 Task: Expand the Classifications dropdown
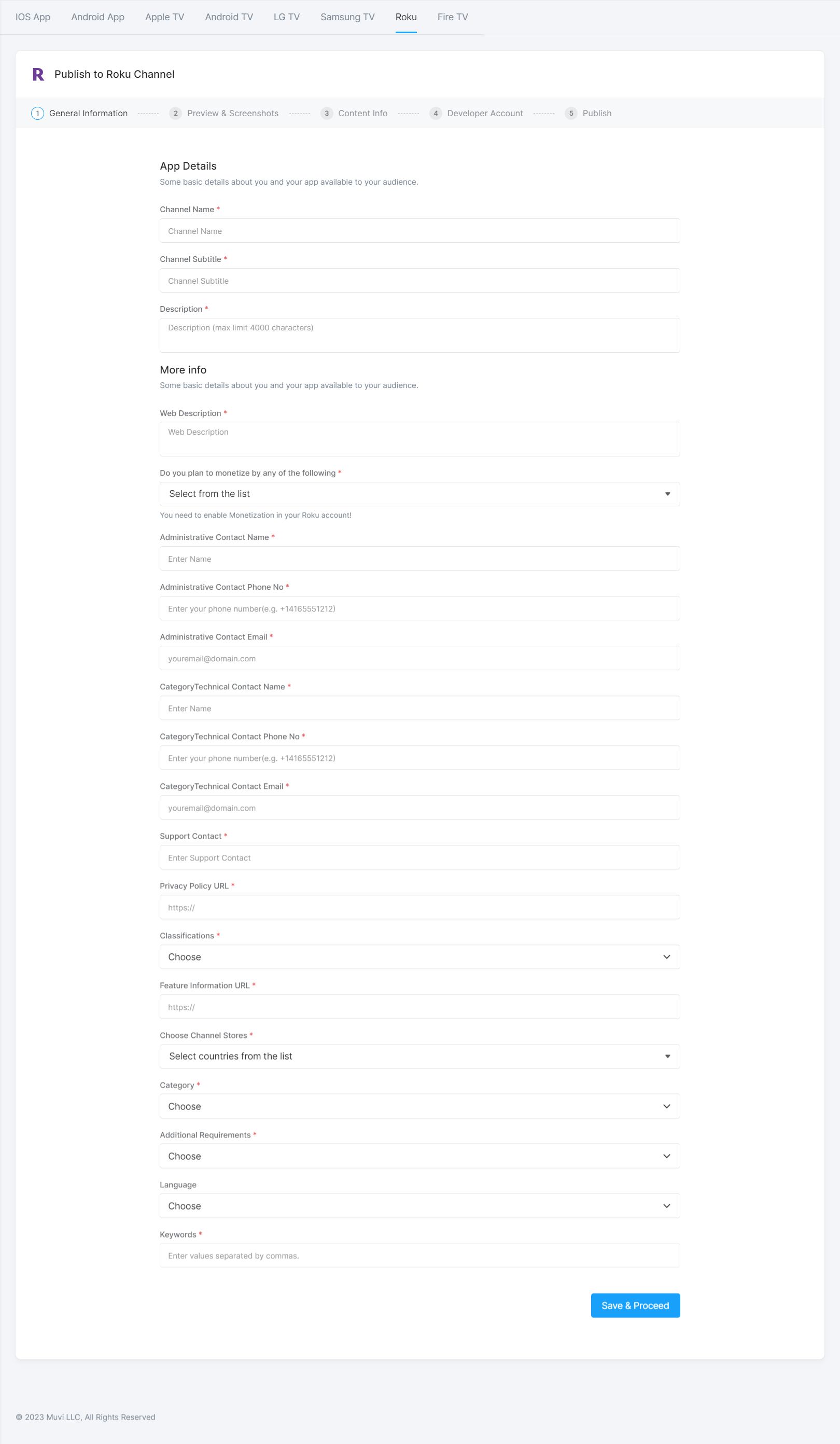coord(419,957)
